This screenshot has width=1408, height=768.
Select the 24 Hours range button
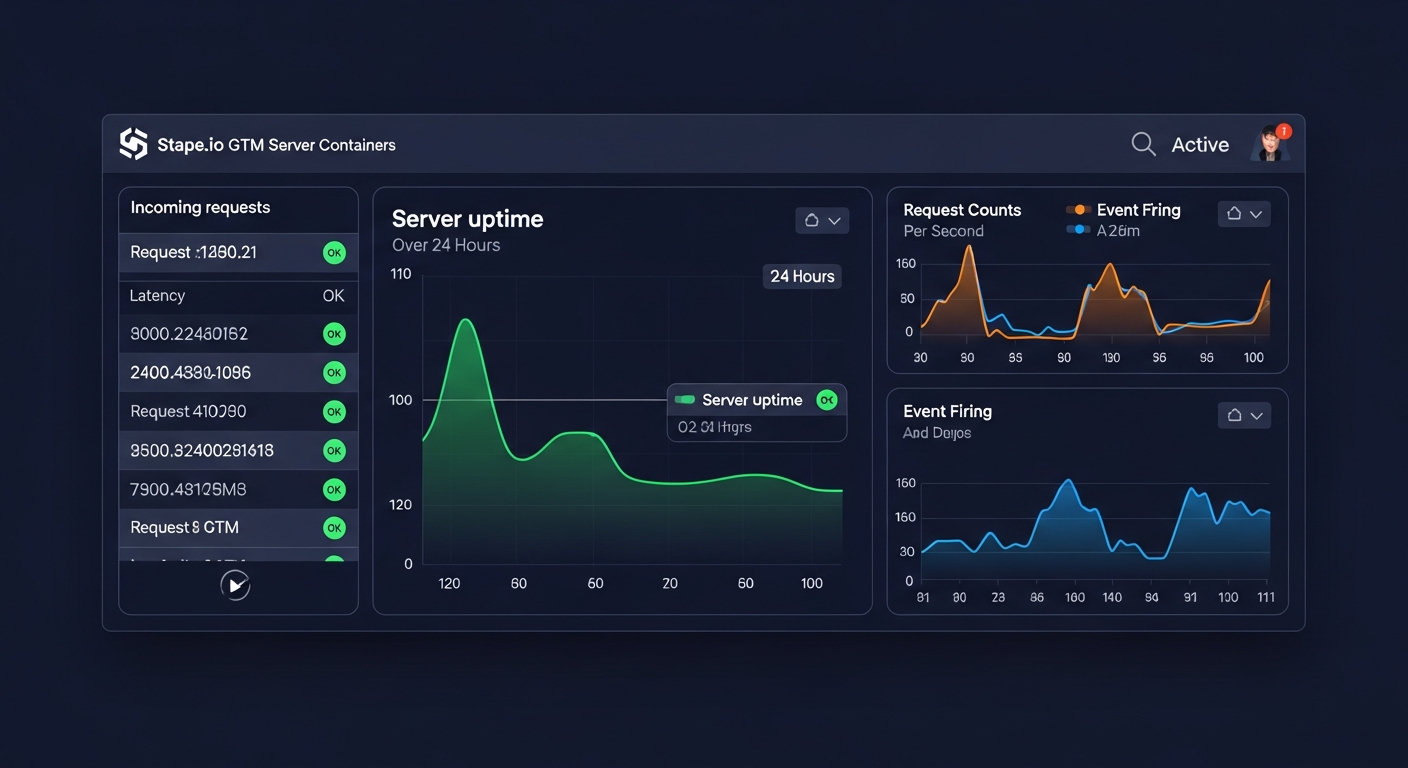point(802,276)
